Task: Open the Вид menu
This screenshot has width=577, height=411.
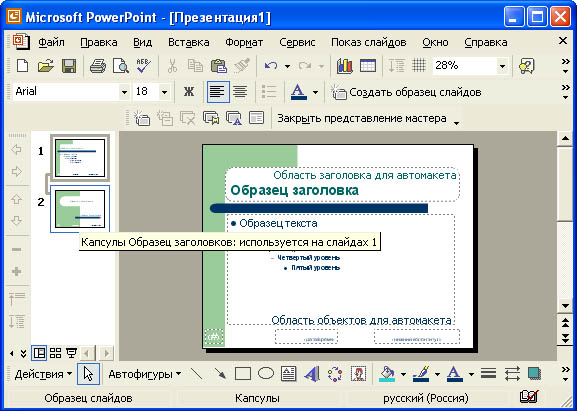Action: [x=142, y=42]
